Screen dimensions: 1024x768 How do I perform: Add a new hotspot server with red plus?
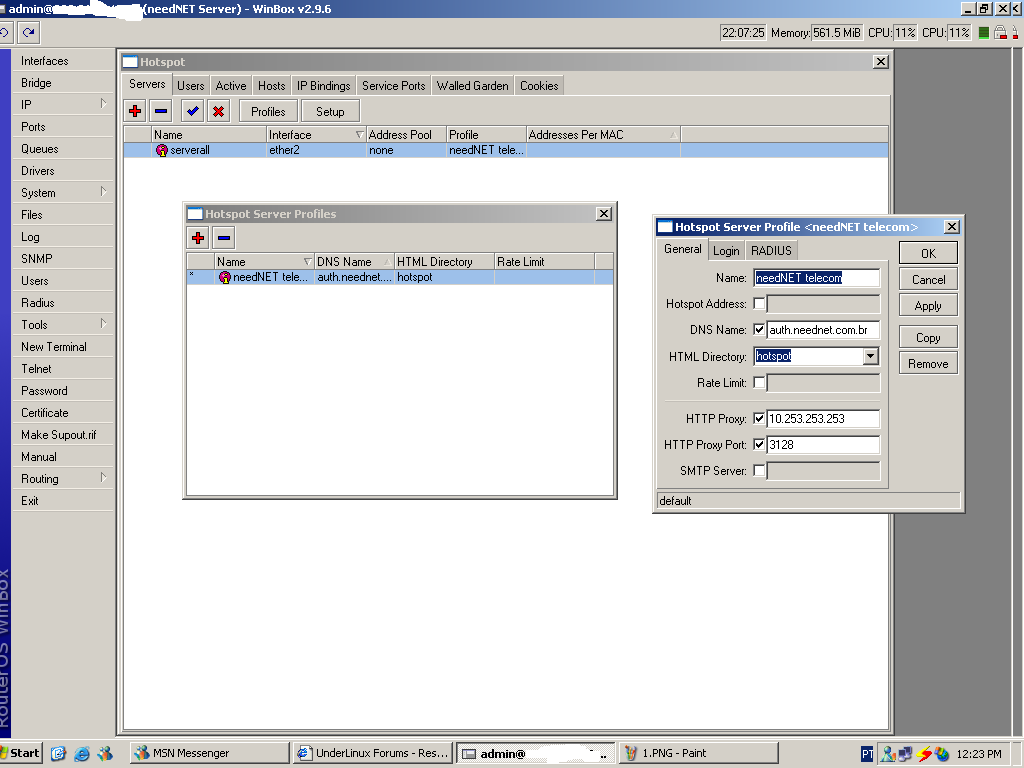(135, 111)
